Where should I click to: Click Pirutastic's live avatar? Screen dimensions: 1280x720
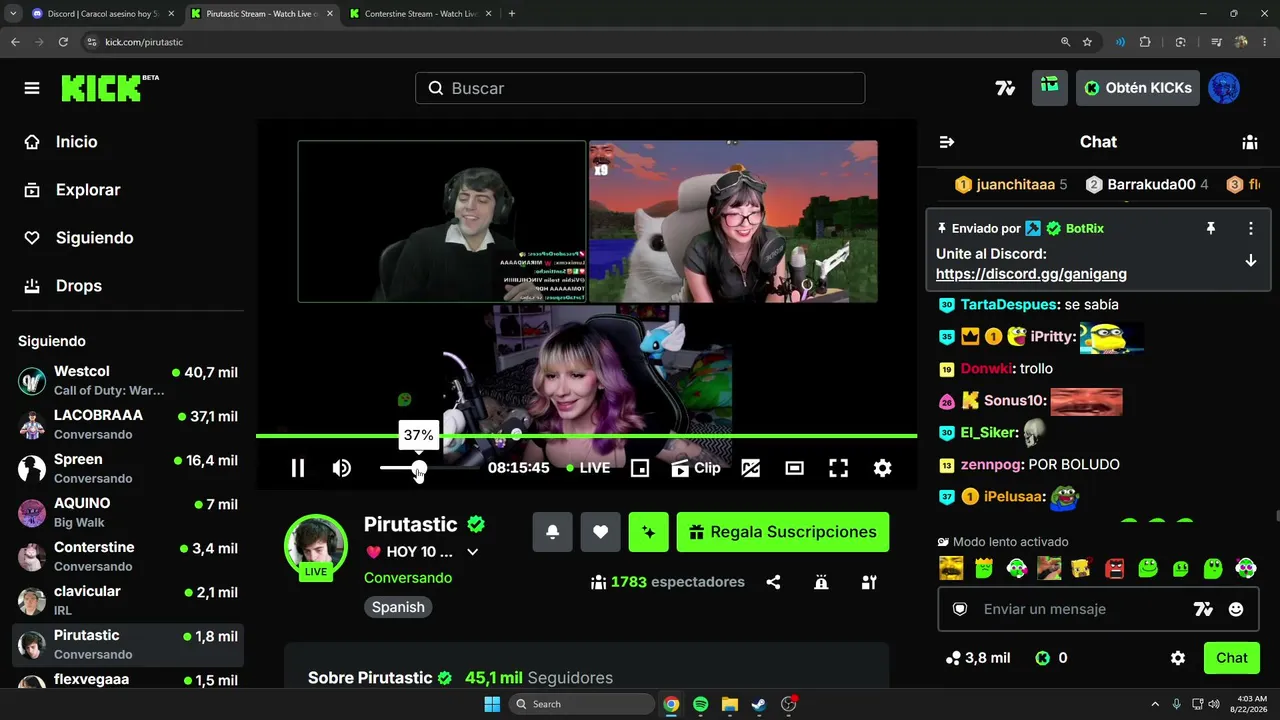click(316, 546)
